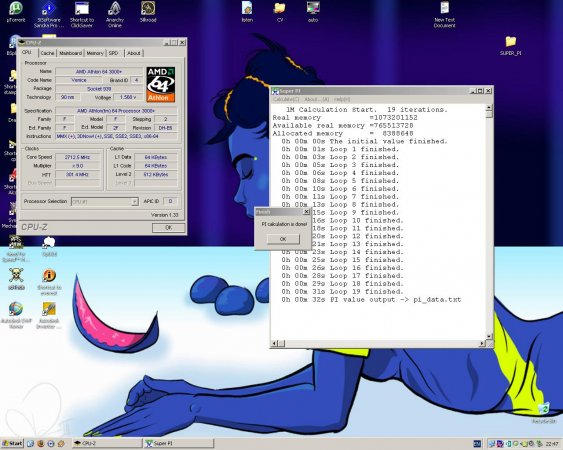Screen dimensions: 563x450
Task: Open the Calculate menu in Super PI
Action: [x=286, y=99]
